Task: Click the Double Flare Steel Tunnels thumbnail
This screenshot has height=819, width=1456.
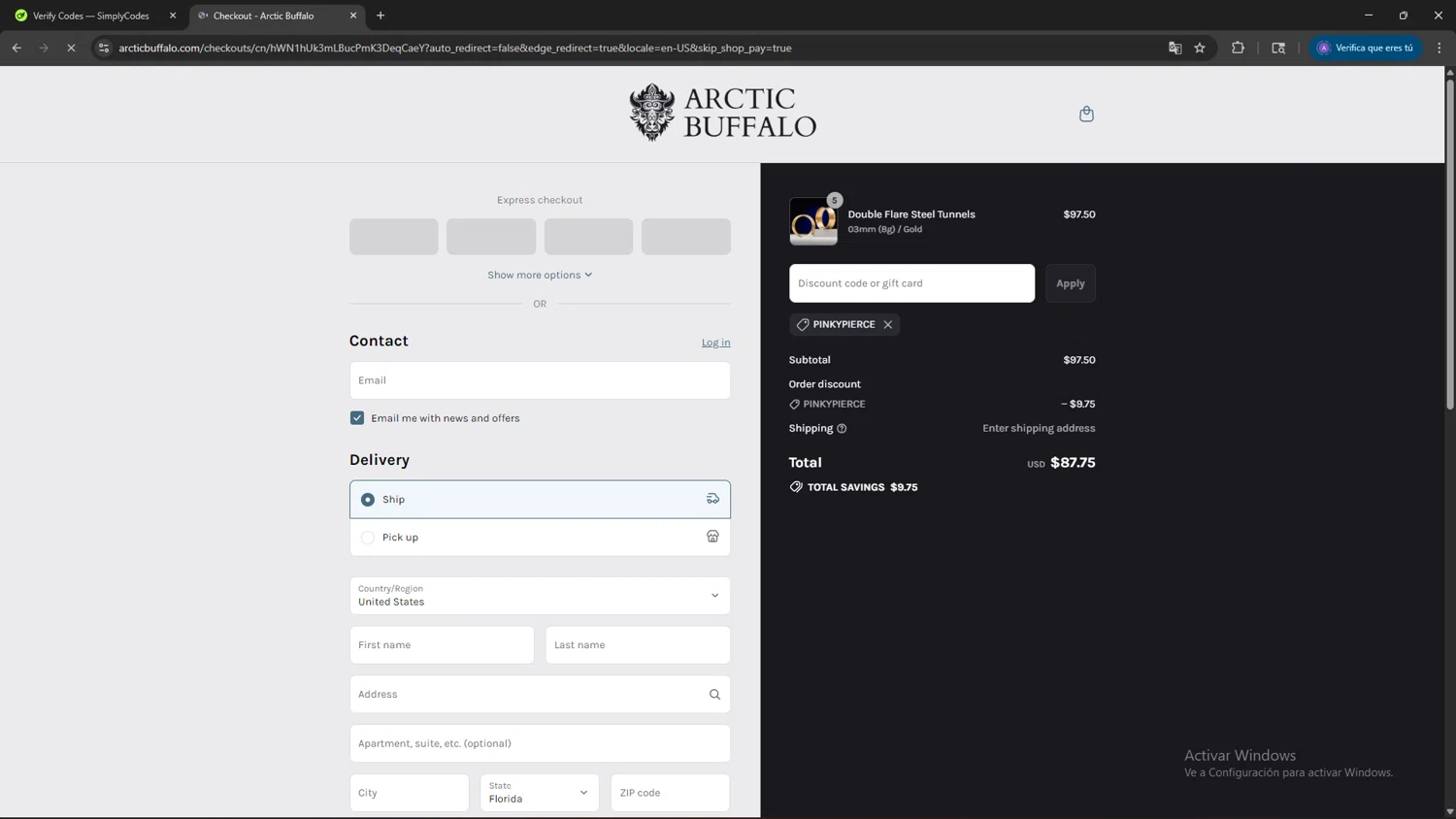Action: point(812,221)
